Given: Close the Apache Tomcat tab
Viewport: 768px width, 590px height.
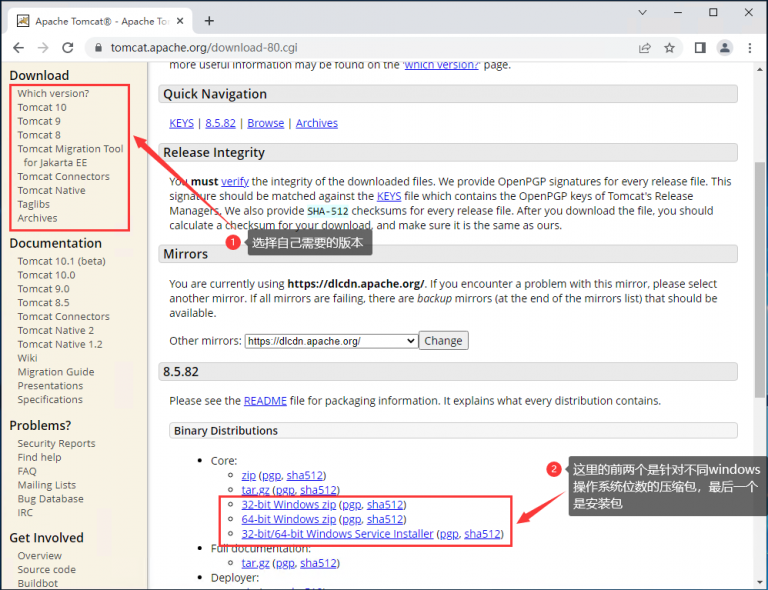Looking at the screenshot, I should (179, 21).
